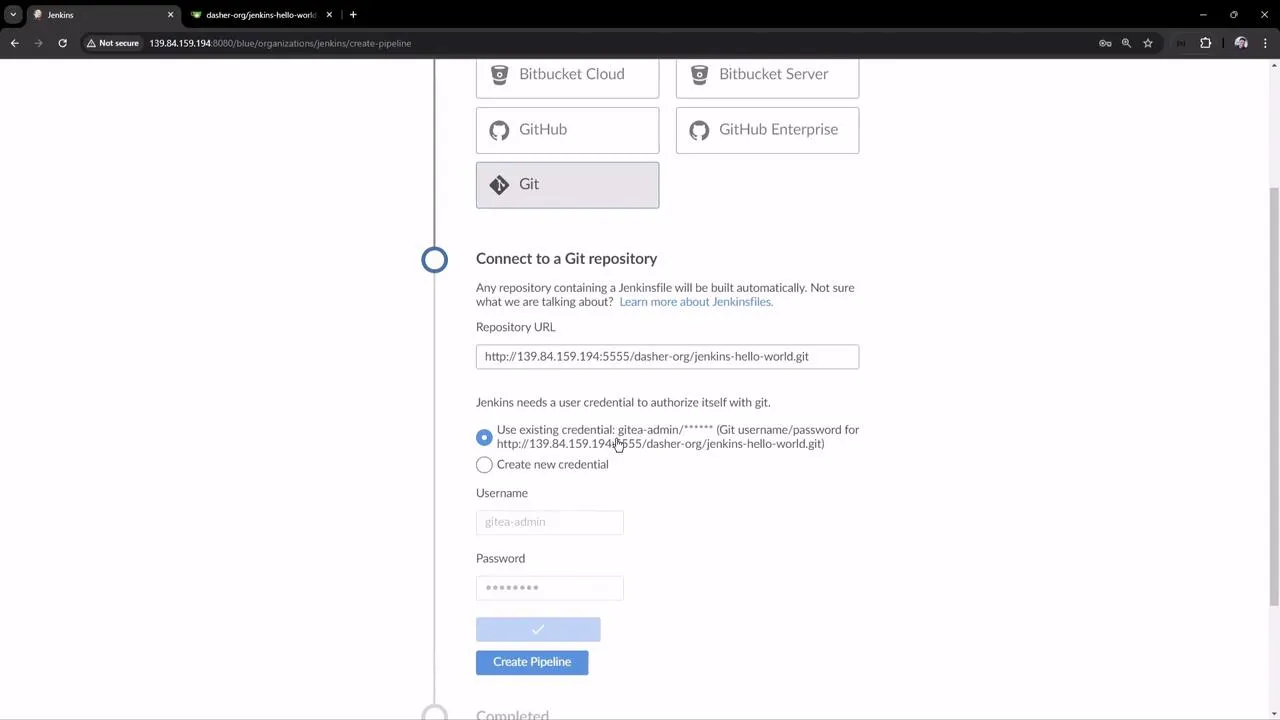Image resolution: width=1280 pixels, height=720 pixels.
Task: Select the Bitbucket Cloud source
Action: click(x=567, y=74)
